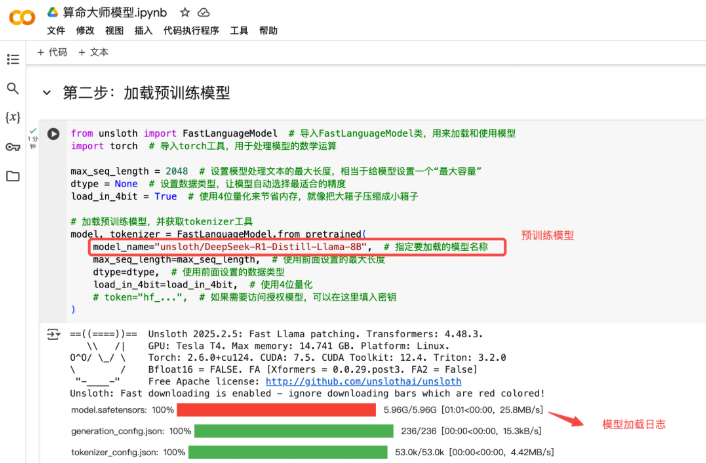Click the 5.96G/5.96G download size text
The height and width of the screenshot is (463, 706).
[410, 410]
